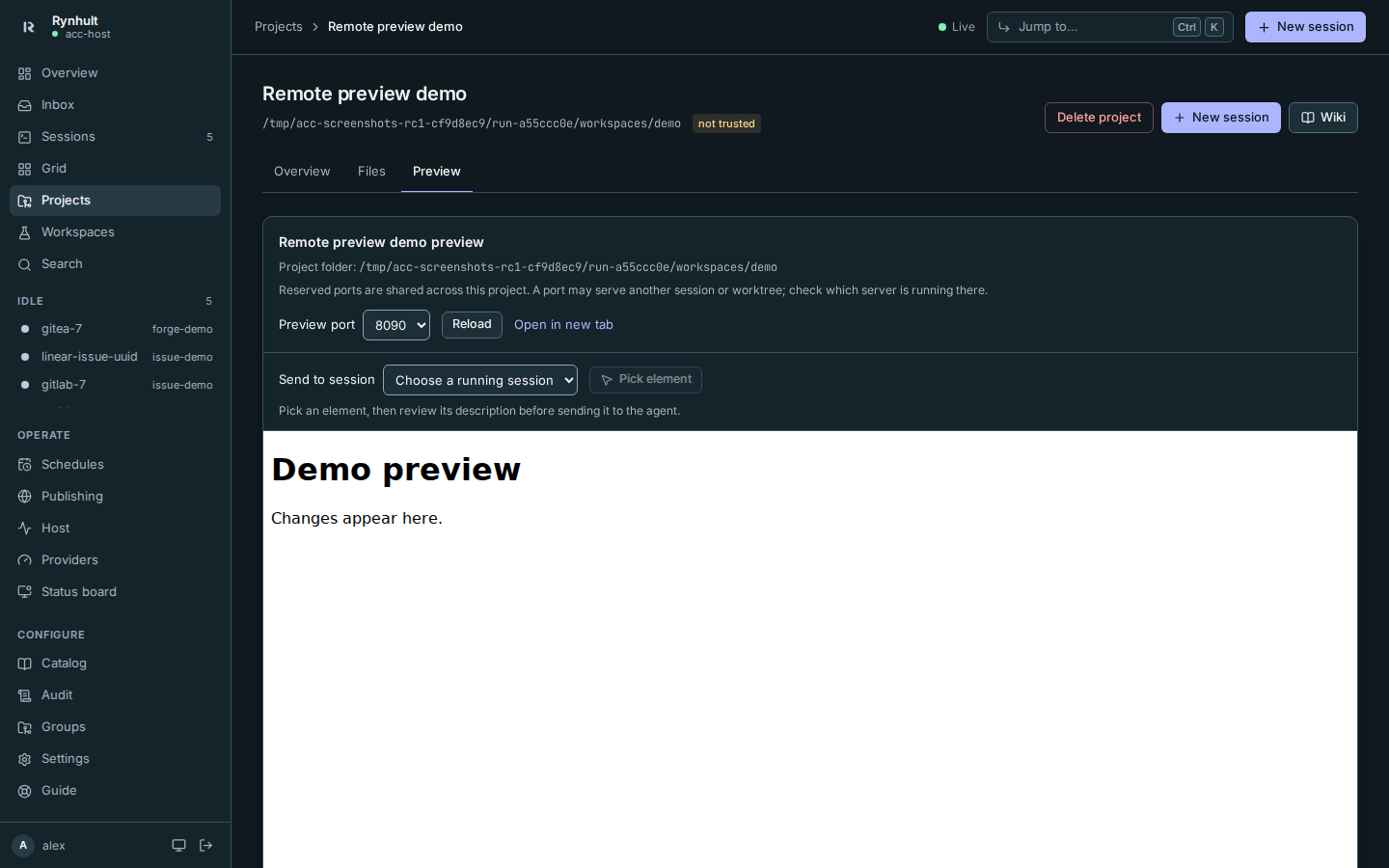Select idle session gitlab-7
The image size is (1389, 868).
click(115, 385)
